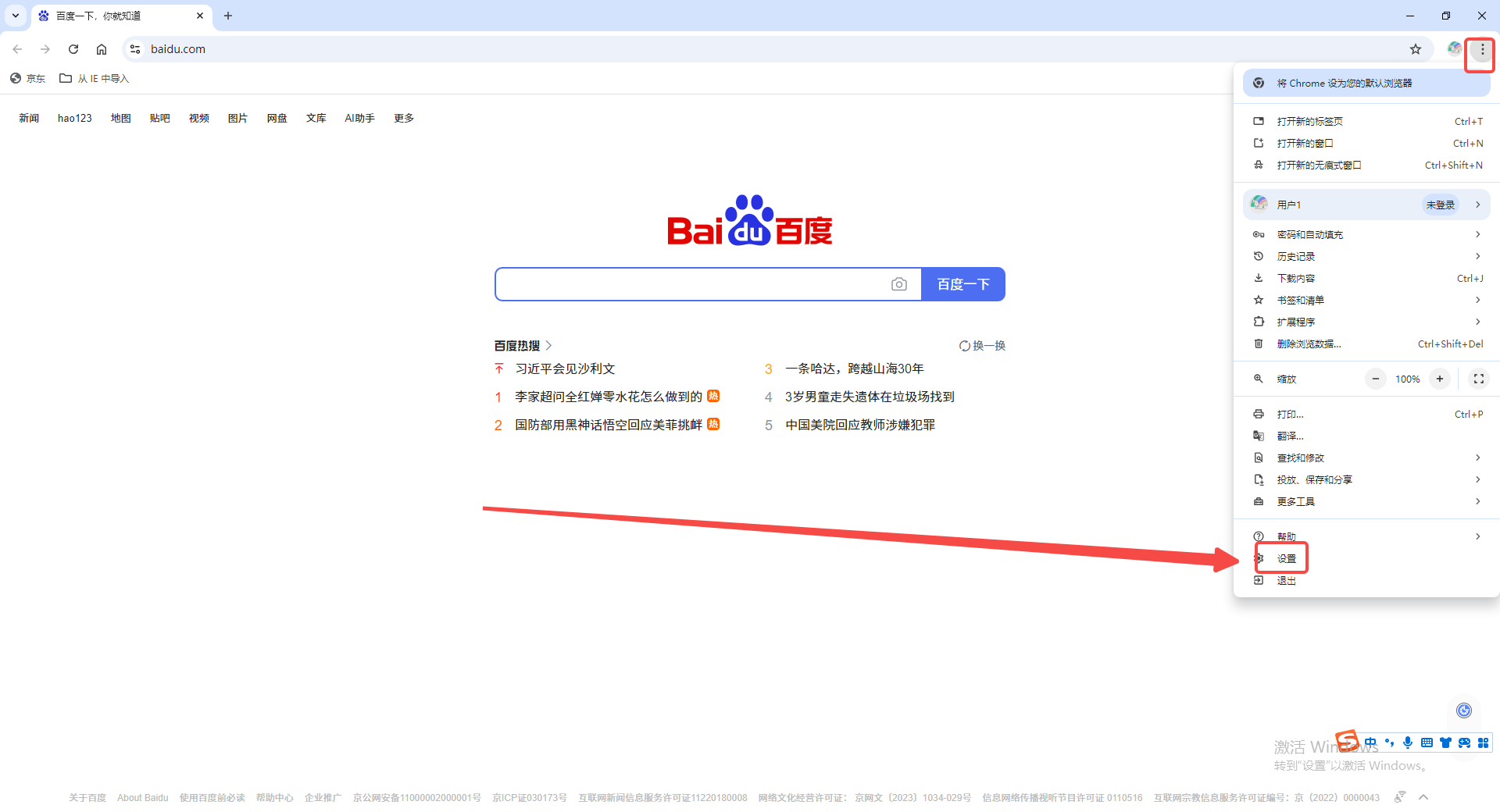Close the 百度一下 tab

[x=200, y=16]
